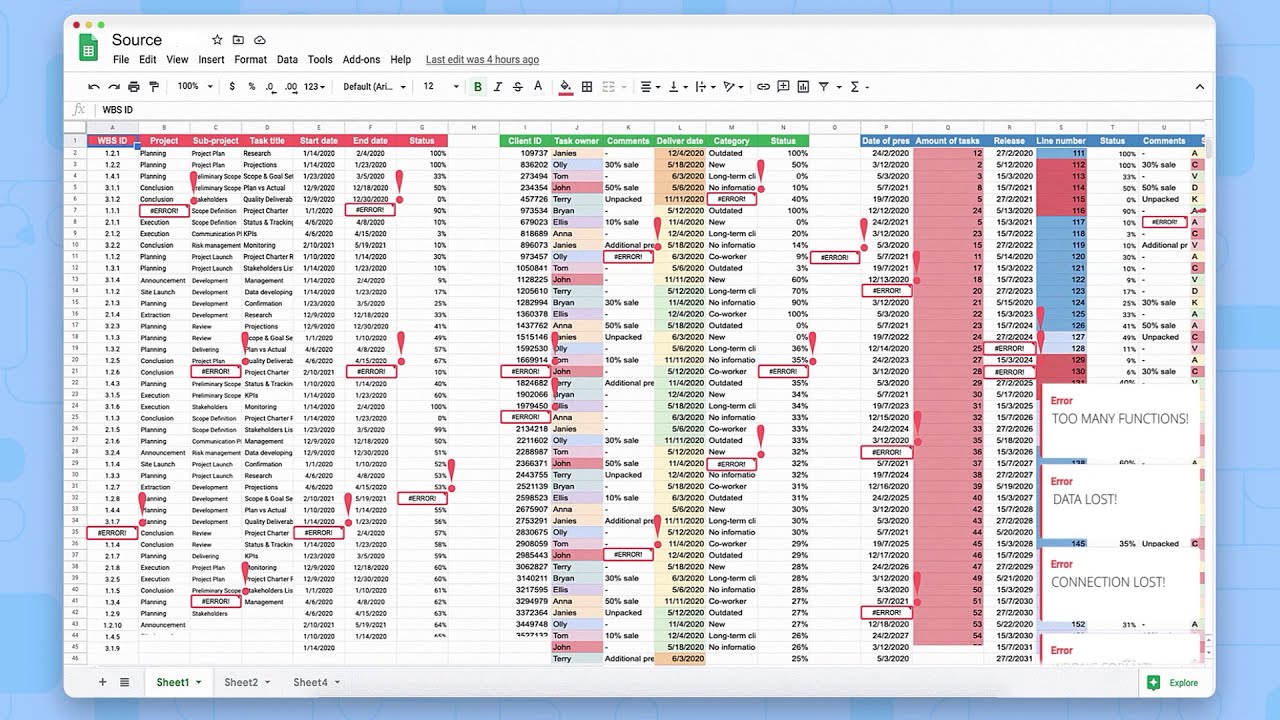Screen dimensions: 1280x720
Task: Click the Increase decimal places icon
Action: tap(291, 87)
